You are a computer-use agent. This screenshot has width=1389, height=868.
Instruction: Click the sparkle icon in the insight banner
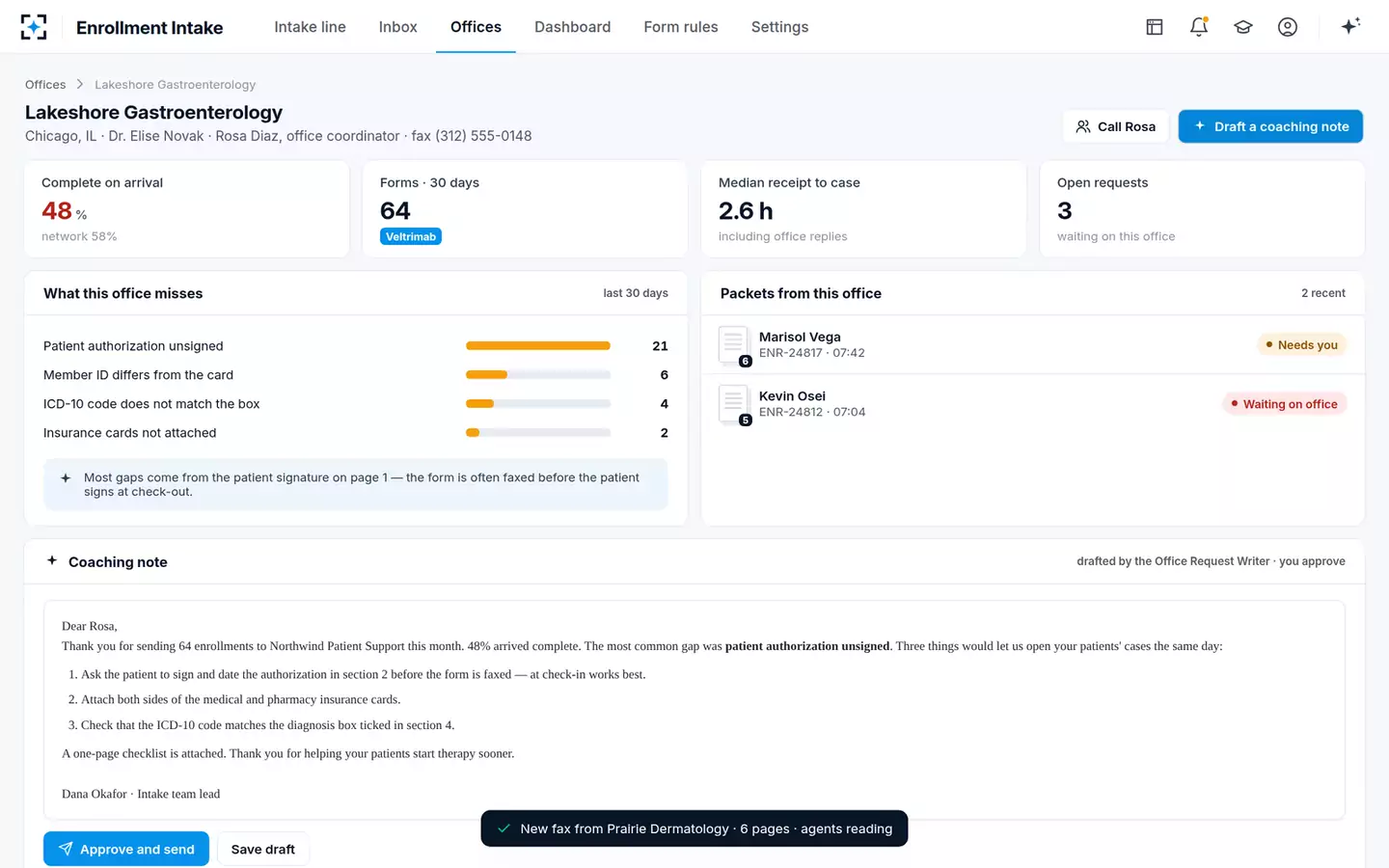66,478
